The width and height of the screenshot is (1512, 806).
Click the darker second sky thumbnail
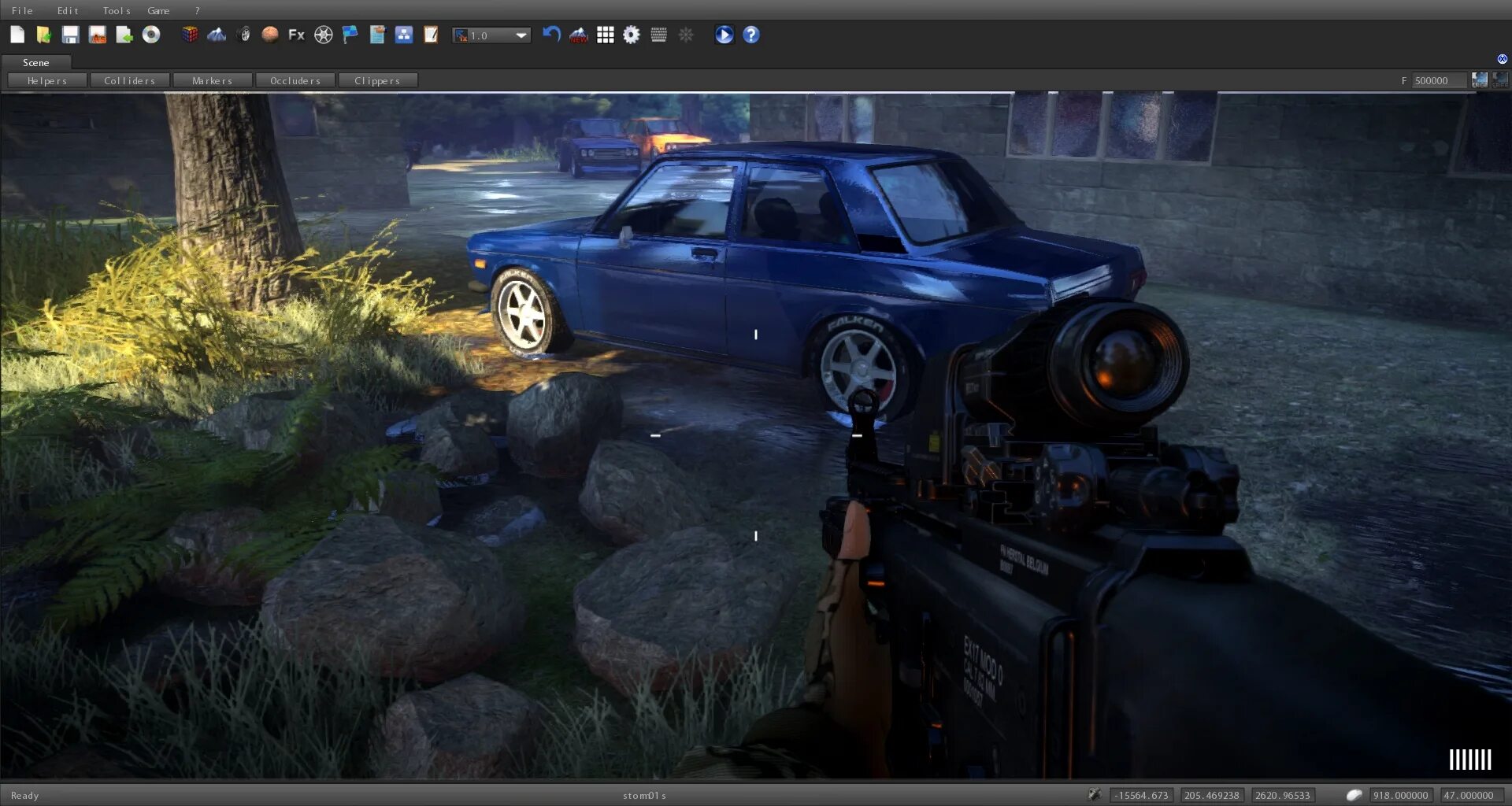(x=1500, y=80)
